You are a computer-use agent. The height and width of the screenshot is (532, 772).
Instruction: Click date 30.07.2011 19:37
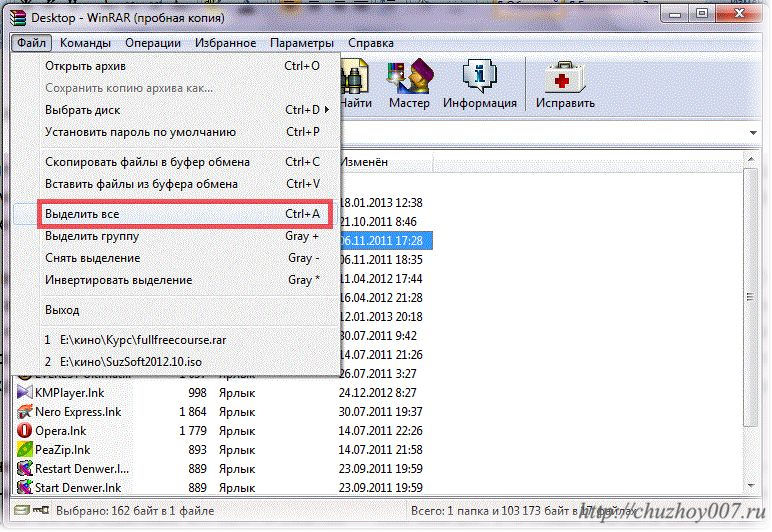point(381,412)
